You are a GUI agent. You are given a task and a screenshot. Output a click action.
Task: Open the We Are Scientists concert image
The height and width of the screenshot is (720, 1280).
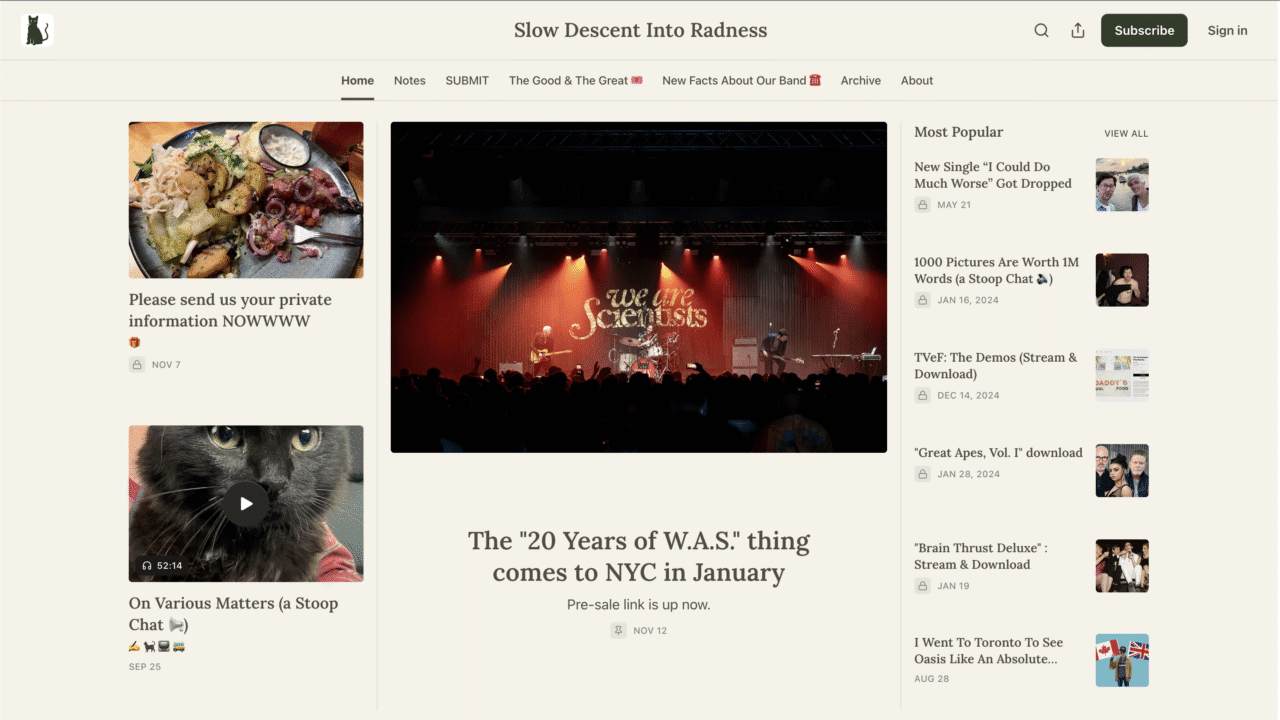tap(639, 287)
